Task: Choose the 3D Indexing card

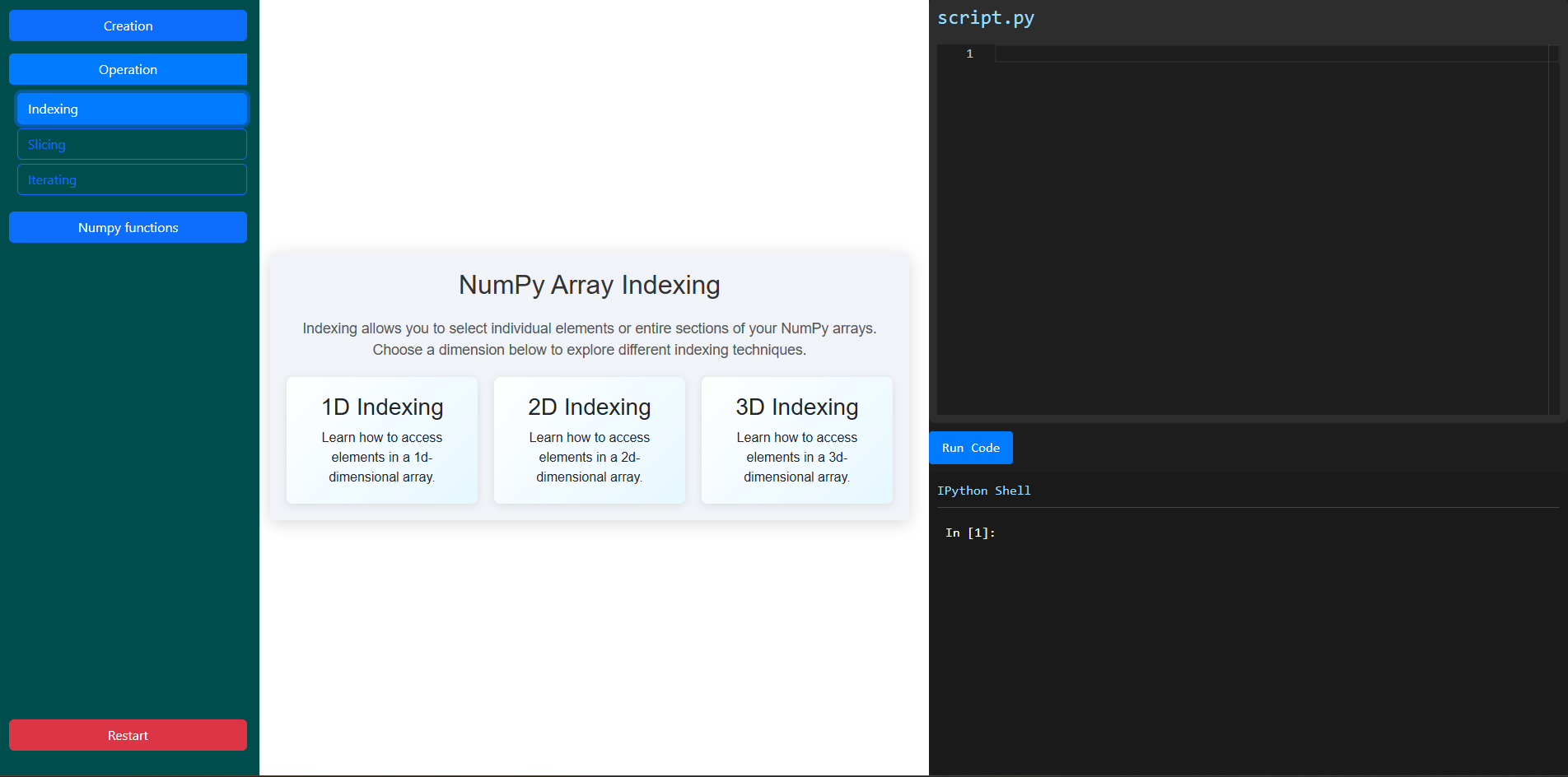Action: (x=796, y=440)
